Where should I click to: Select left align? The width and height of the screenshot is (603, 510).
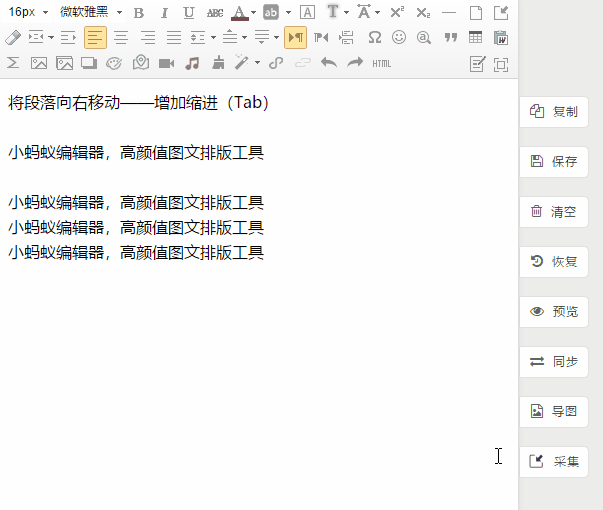(95, 38)
